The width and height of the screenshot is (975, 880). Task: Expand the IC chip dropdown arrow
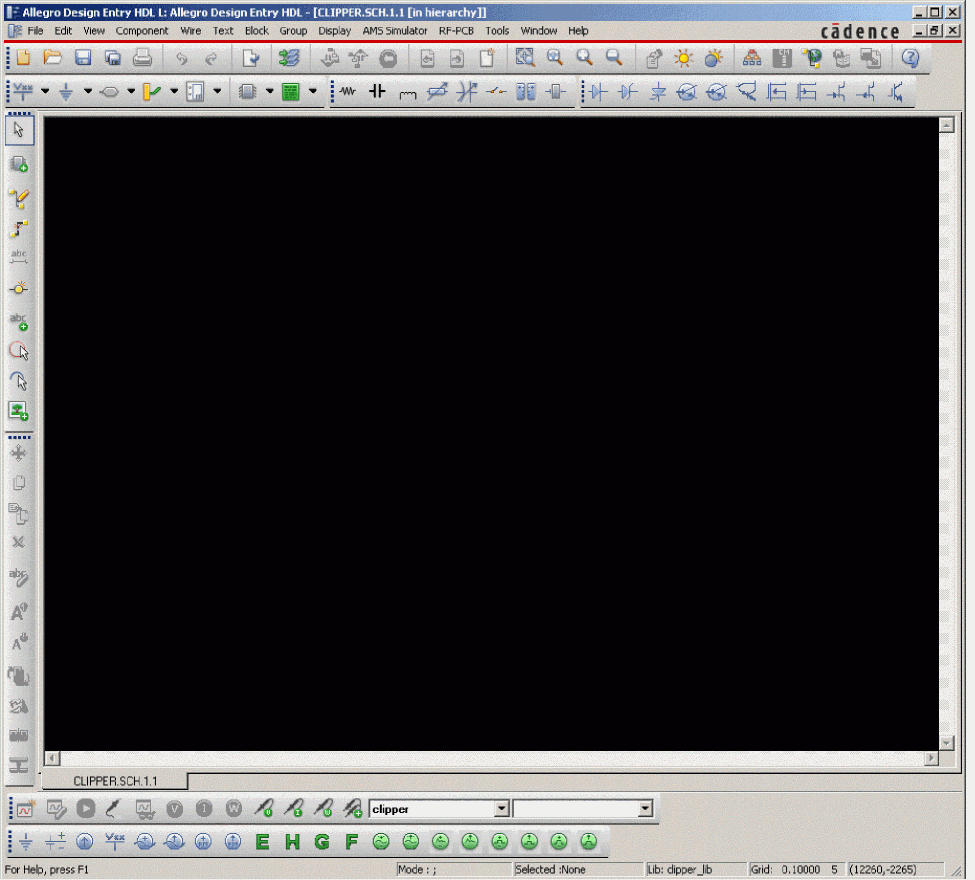pyautogui.click(x=270, y=91)
